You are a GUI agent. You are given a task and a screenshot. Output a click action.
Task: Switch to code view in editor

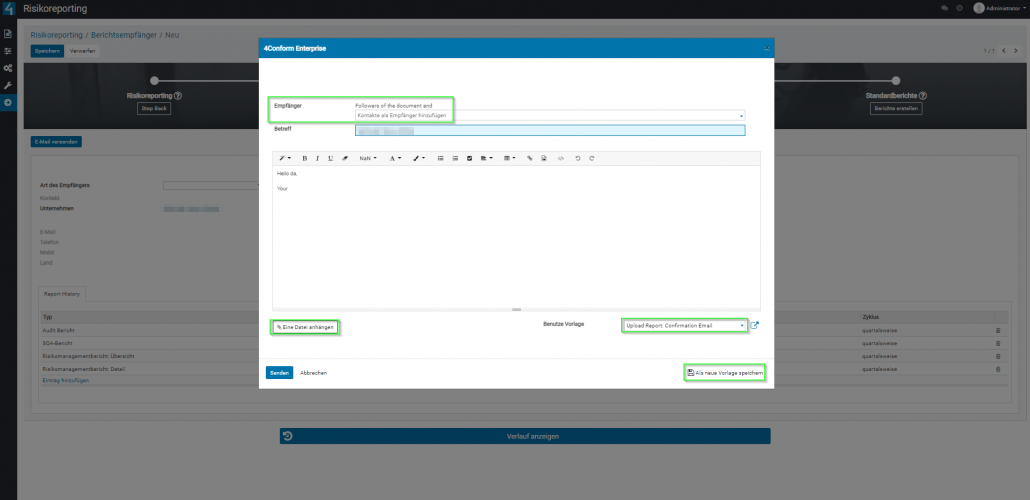[x=560, y=158]
